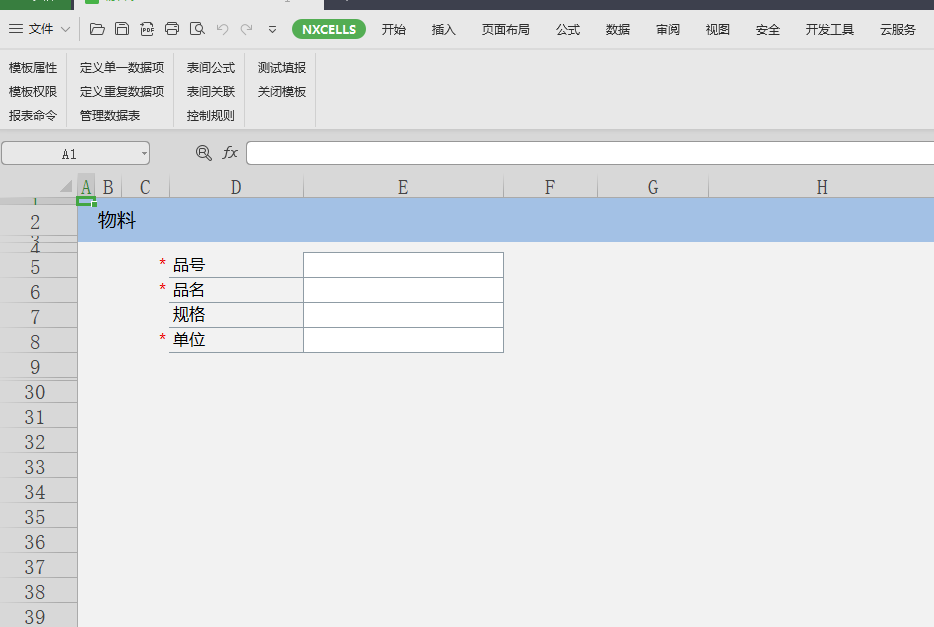Click the fx insert function icon

230,153
